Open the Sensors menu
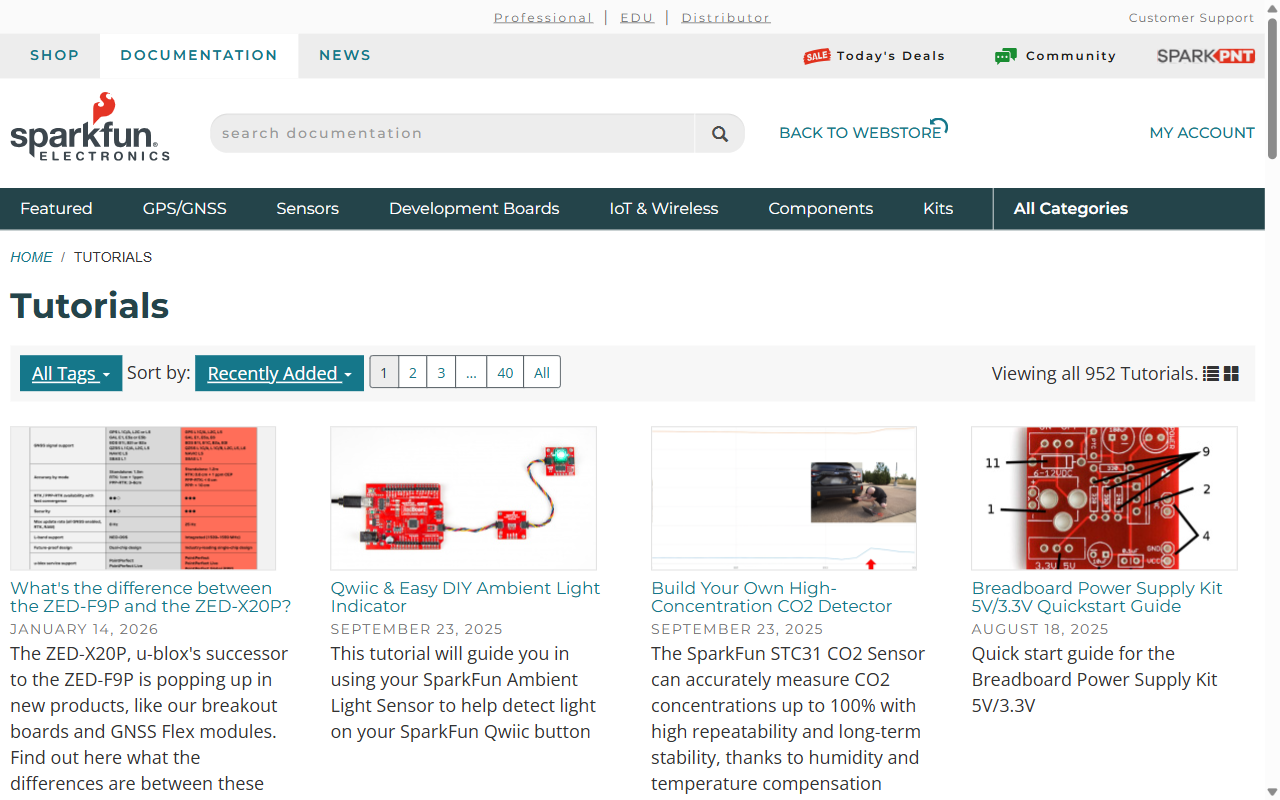 pyautogui.click(x=308, y=209)
